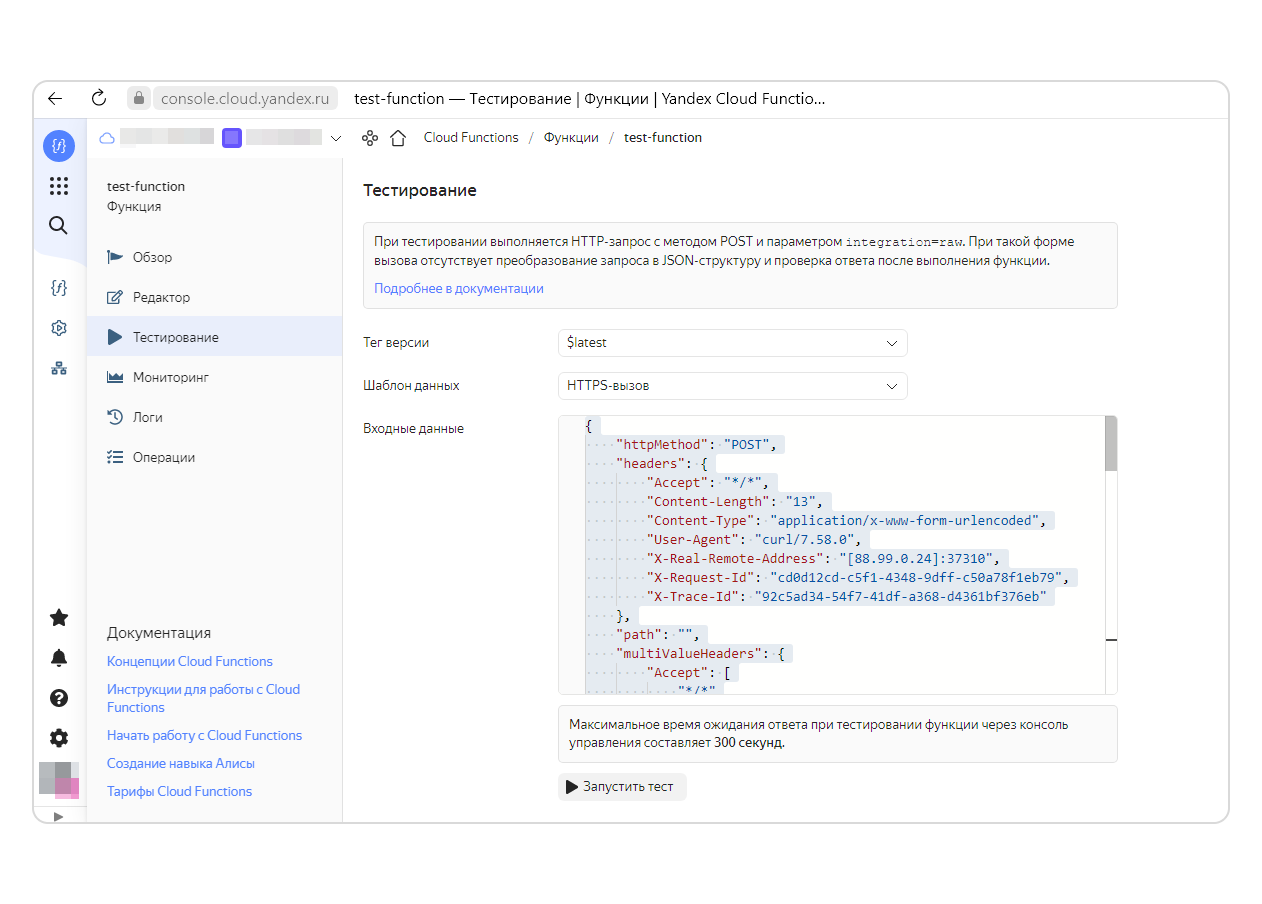Click the "[88.99.0.24]:37310" value
Viewport: 1262px width, 904px height.
(920, 558)
